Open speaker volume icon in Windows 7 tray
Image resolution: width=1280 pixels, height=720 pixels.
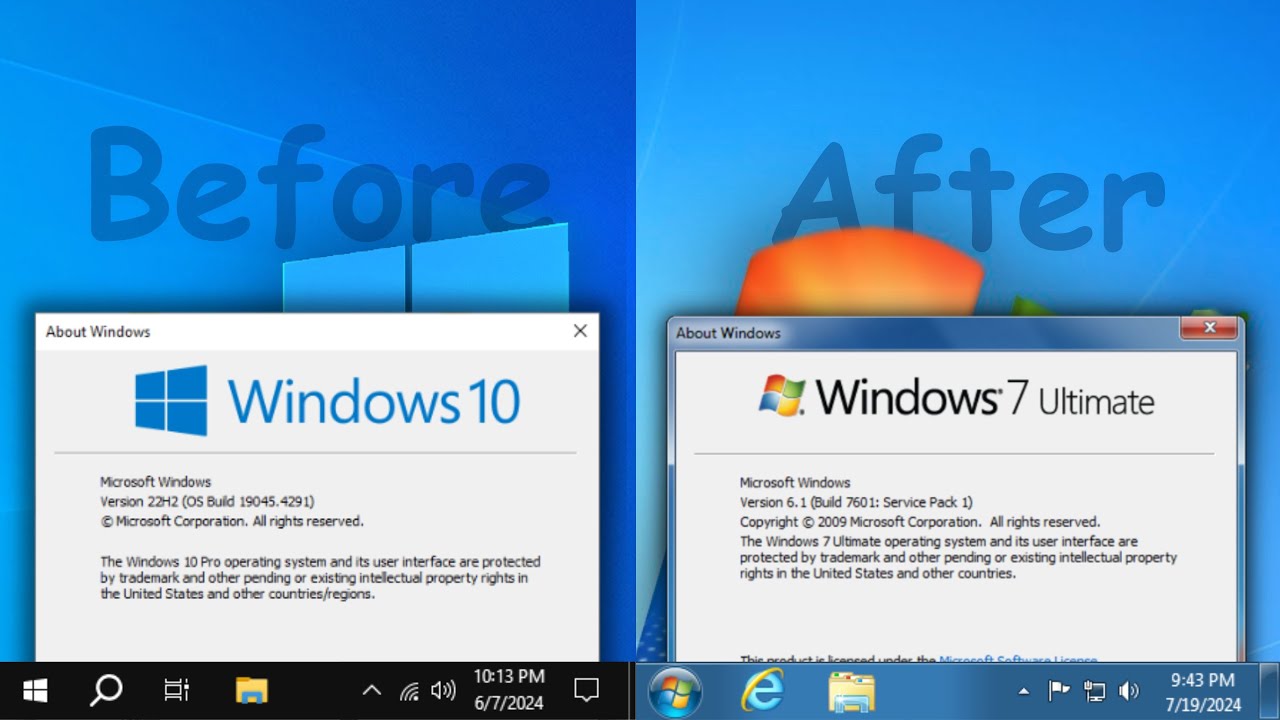[1129, 691]
